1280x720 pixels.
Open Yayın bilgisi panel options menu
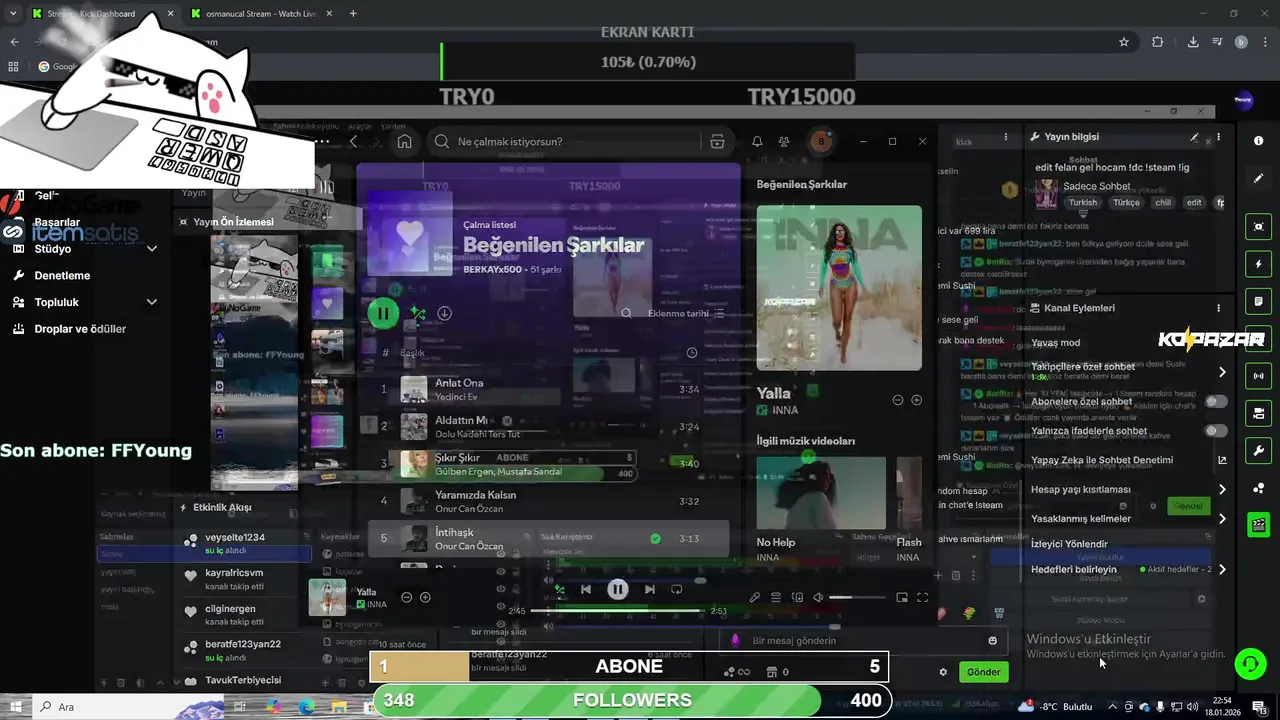(1218, 137)
